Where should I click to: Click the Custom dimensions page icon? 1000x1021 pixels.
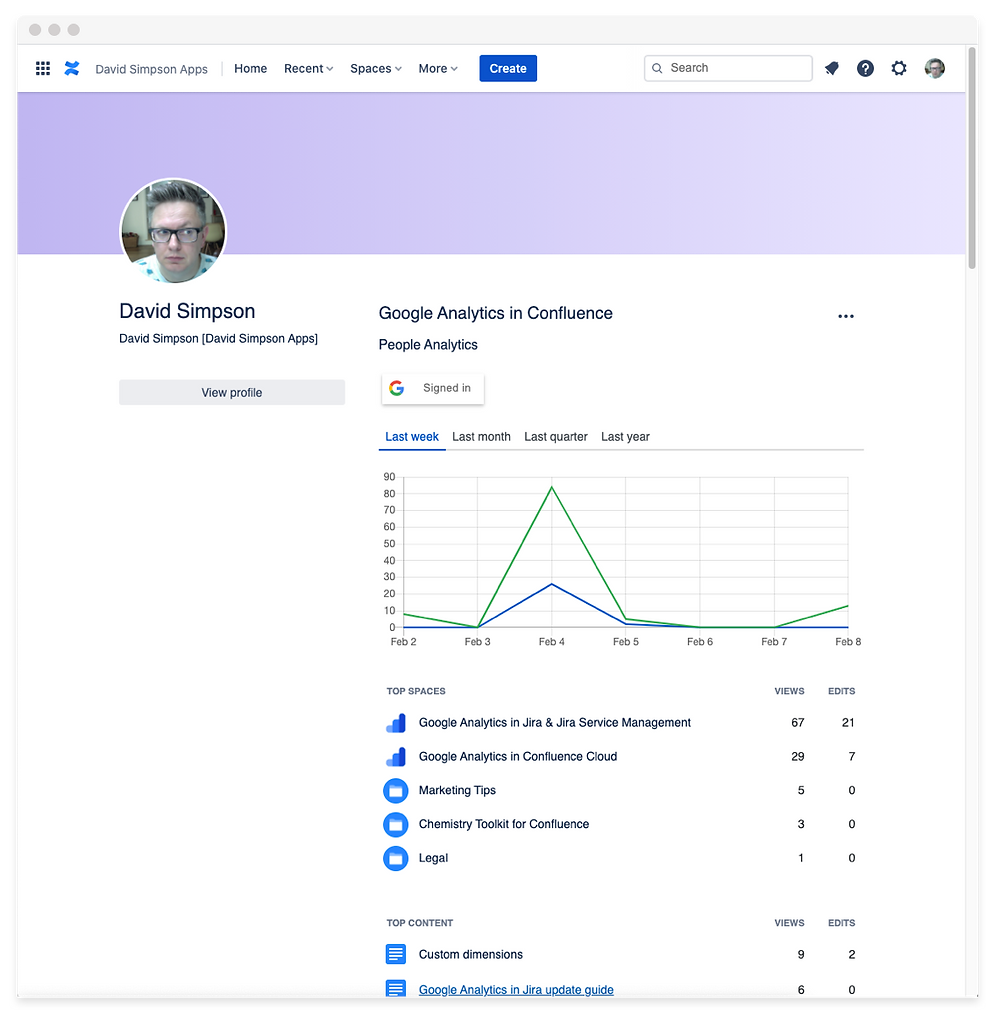(396, 954)
